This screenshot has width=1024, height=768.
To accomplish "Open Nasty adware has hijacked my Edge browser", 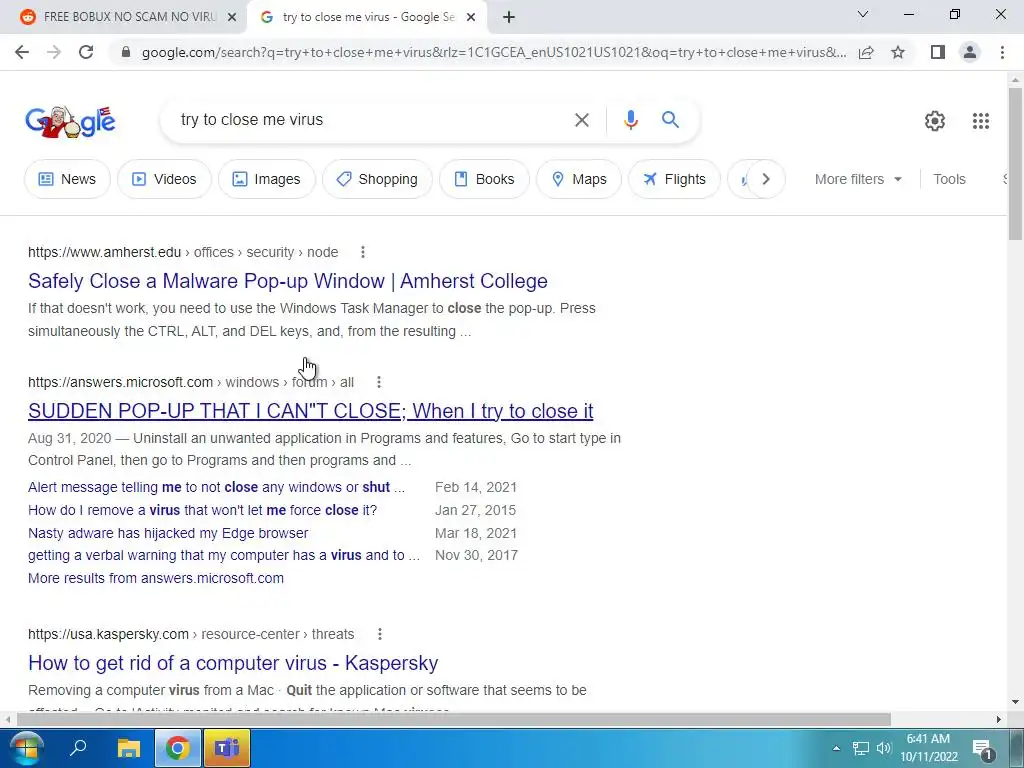I will click(x=168, y=533).
